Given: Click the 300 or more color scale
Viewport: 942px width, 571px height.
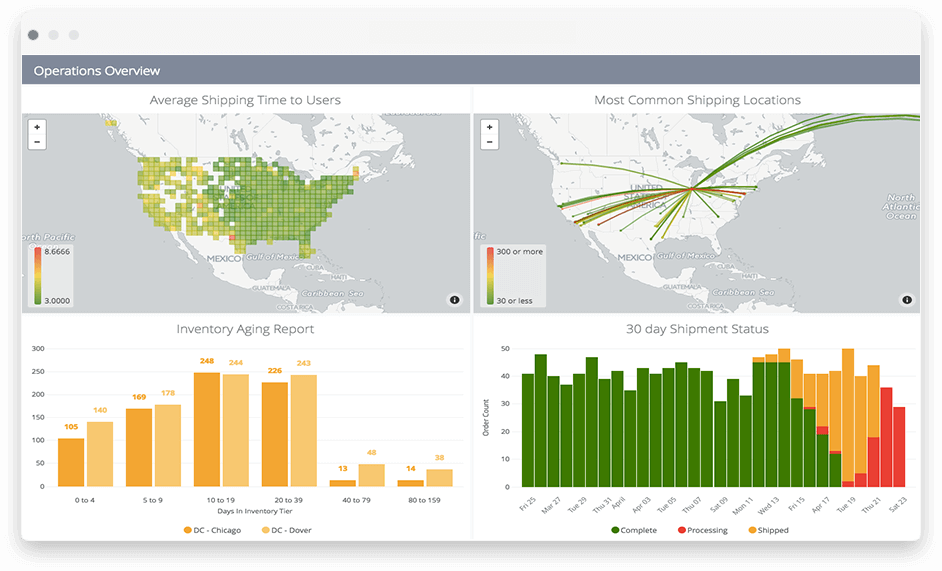Looking at the screenshot, I should tap(490, 275).
